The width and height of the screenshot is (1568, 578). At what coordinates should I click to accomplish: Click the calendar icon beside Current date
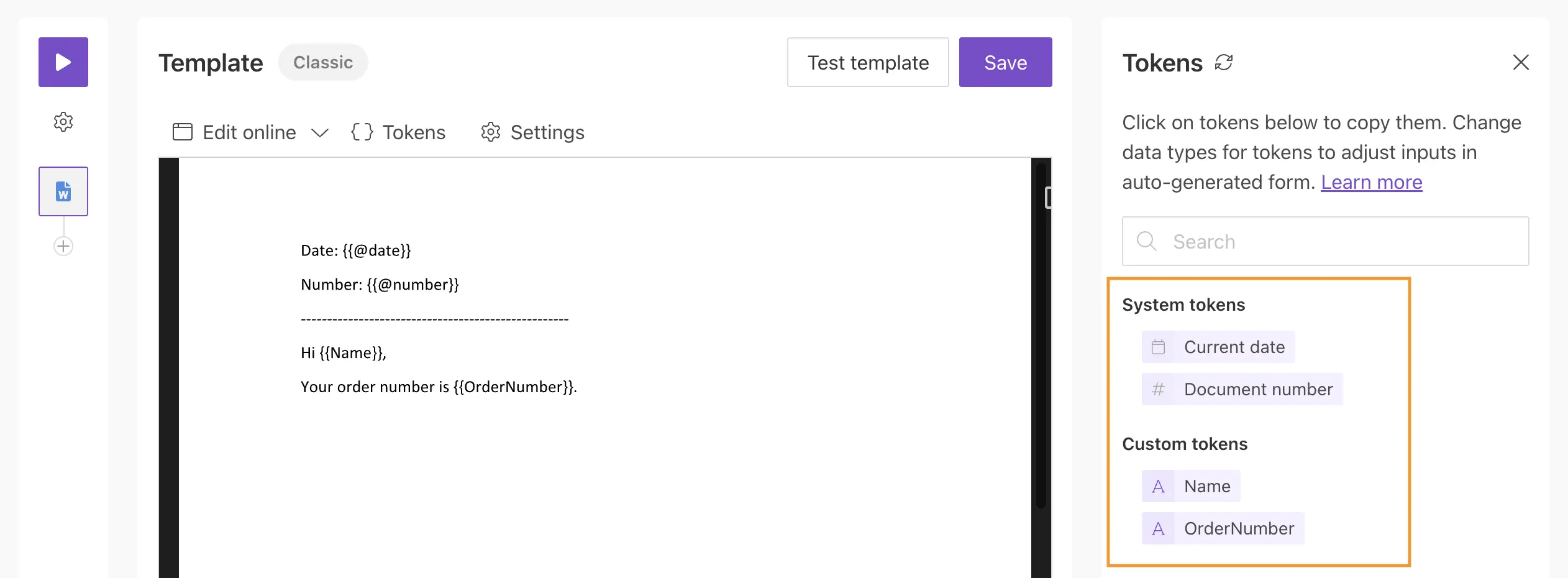[1158, 347]
